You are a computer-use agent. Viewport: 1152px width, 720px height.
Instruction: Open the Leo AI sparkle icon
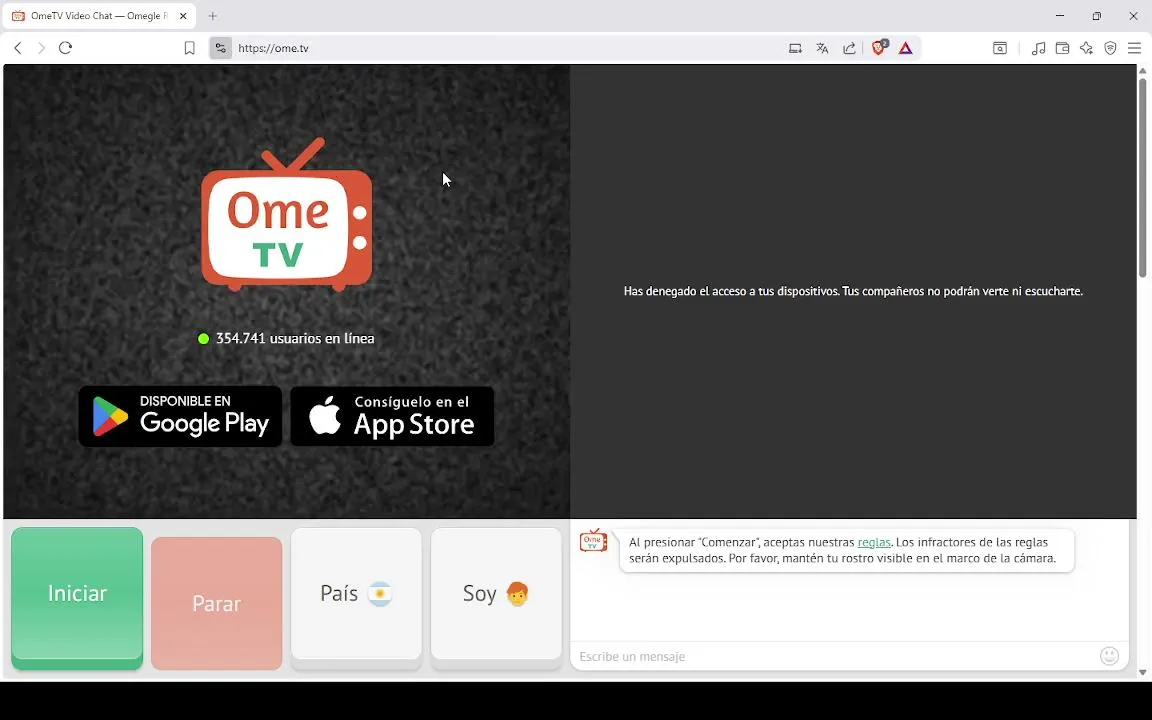tap(1087, 48)
